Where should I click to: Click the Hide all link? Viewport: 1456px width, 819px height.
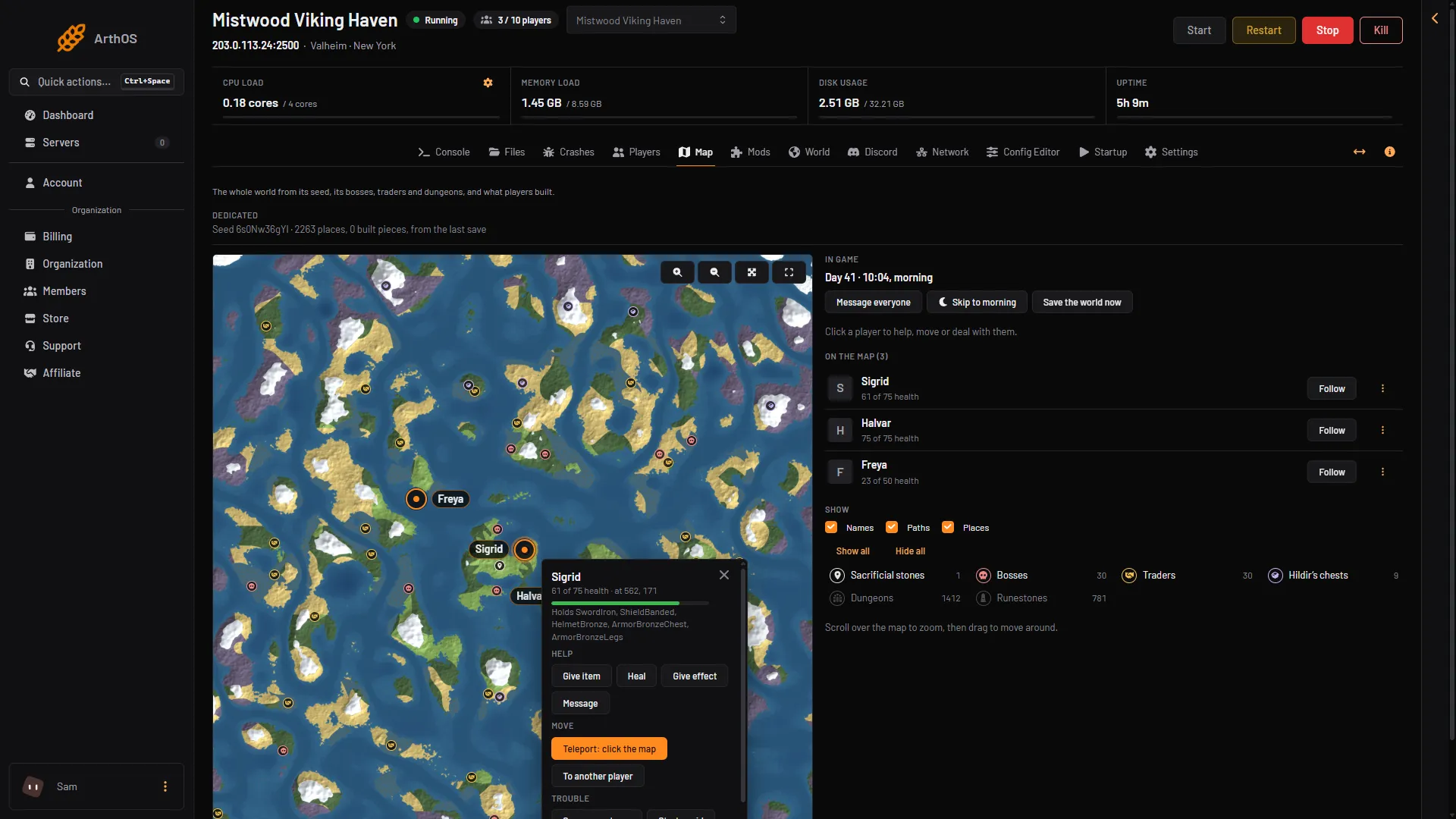pyautogui.click(x=910, y=551)
